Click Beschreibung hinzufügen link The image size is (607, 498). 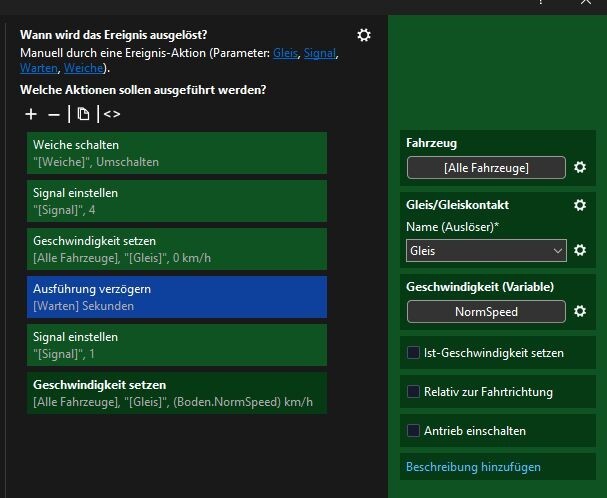[x=473, y=467]
